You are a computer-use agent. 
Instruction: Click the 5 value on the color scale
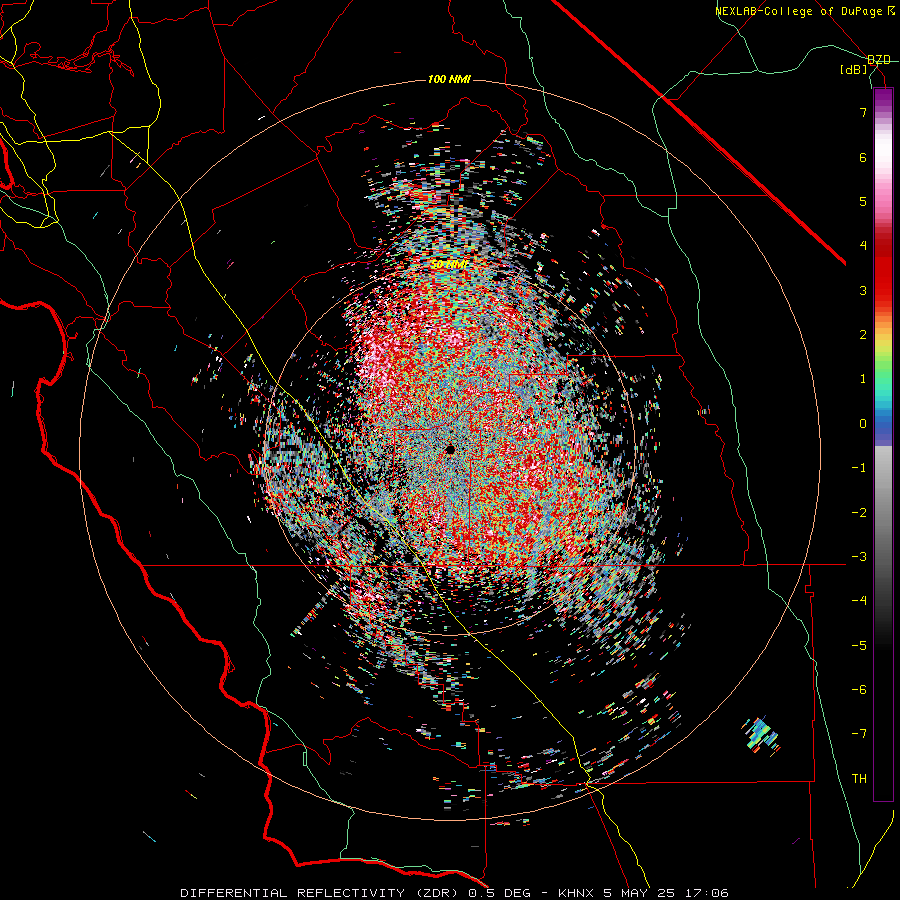click(863, 201)
